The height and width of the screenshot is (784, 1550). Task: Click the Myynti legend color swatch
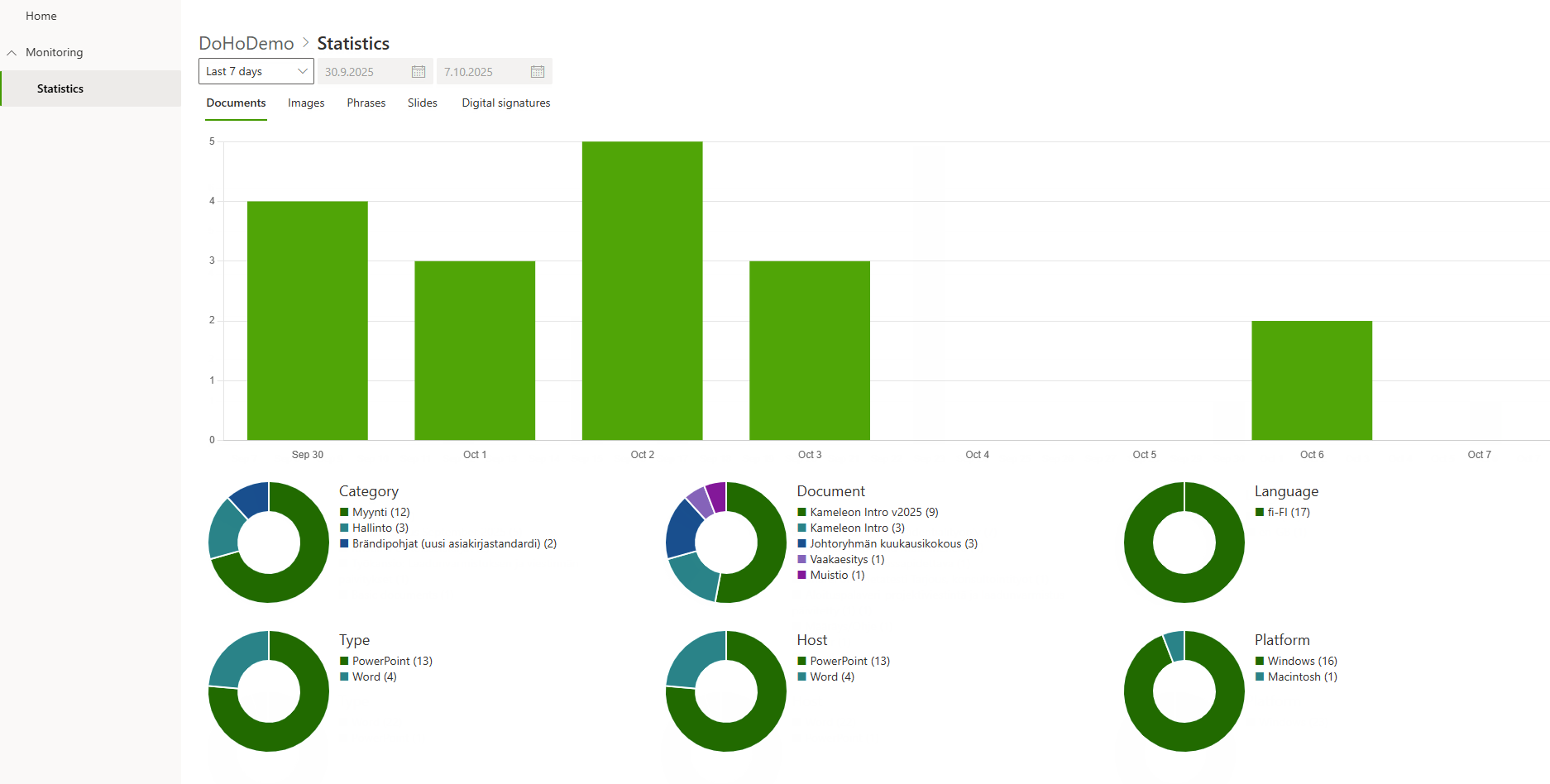pos(344,513)
